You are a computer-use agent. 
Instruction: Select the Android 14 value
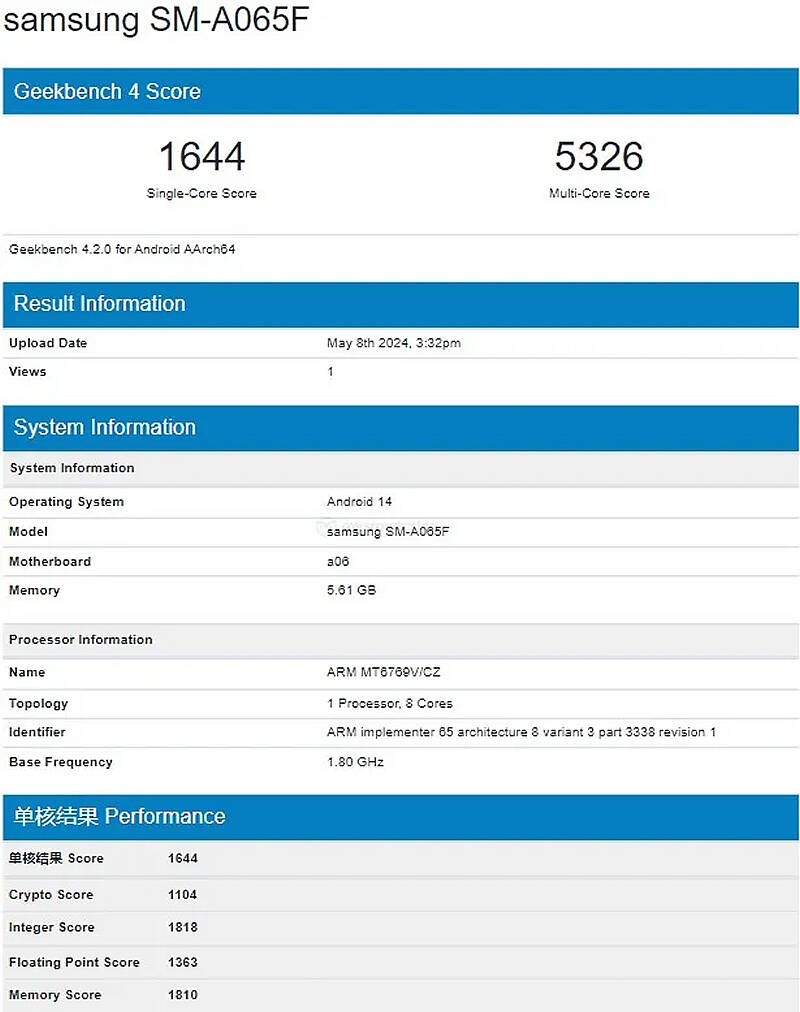pyautogui.click(x=359, y=501)
